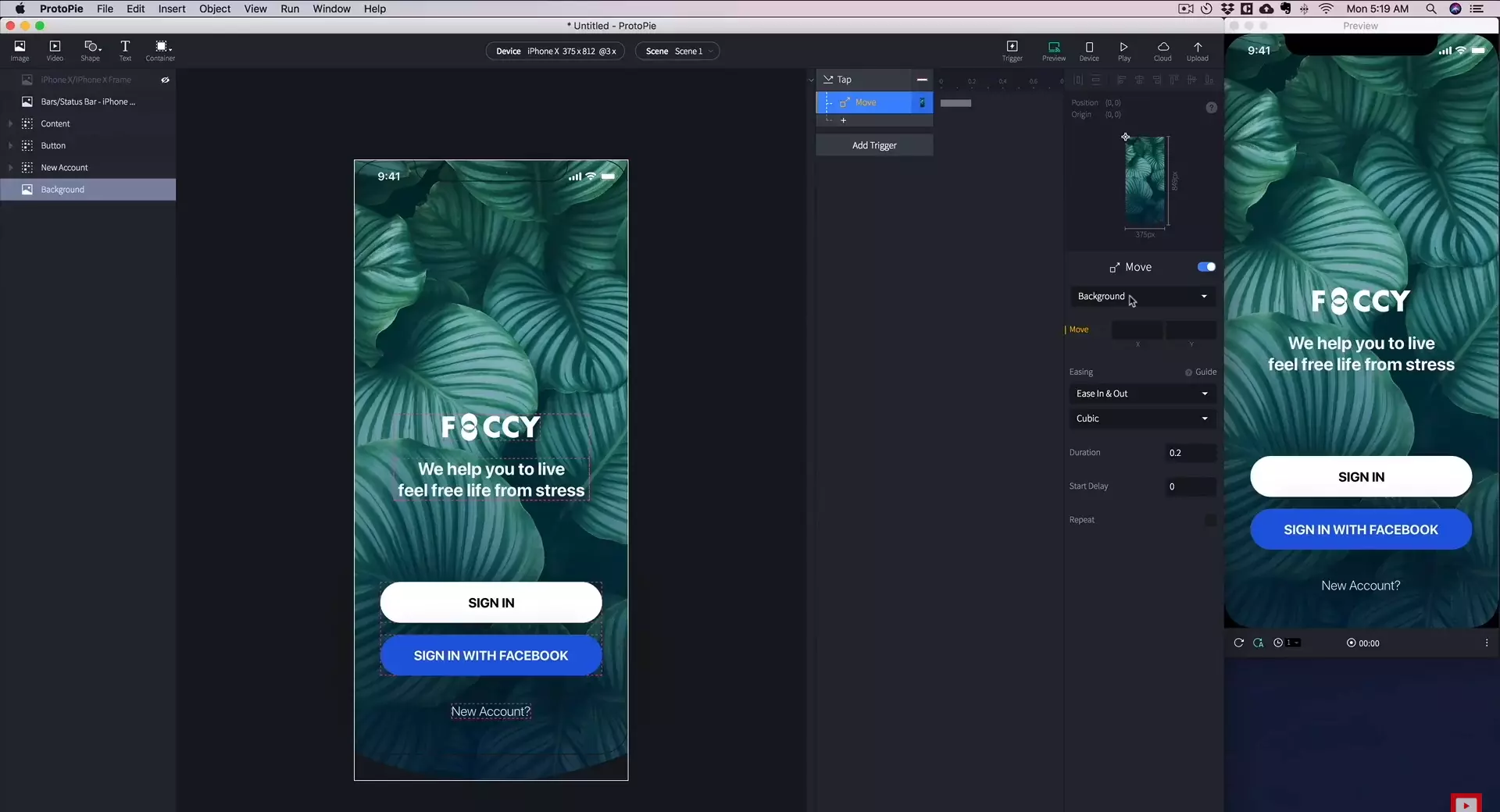Viewport: 1500px width, 812px height.
Task: Toggle the easing Guide option
Action: [x=1201, y=372]
